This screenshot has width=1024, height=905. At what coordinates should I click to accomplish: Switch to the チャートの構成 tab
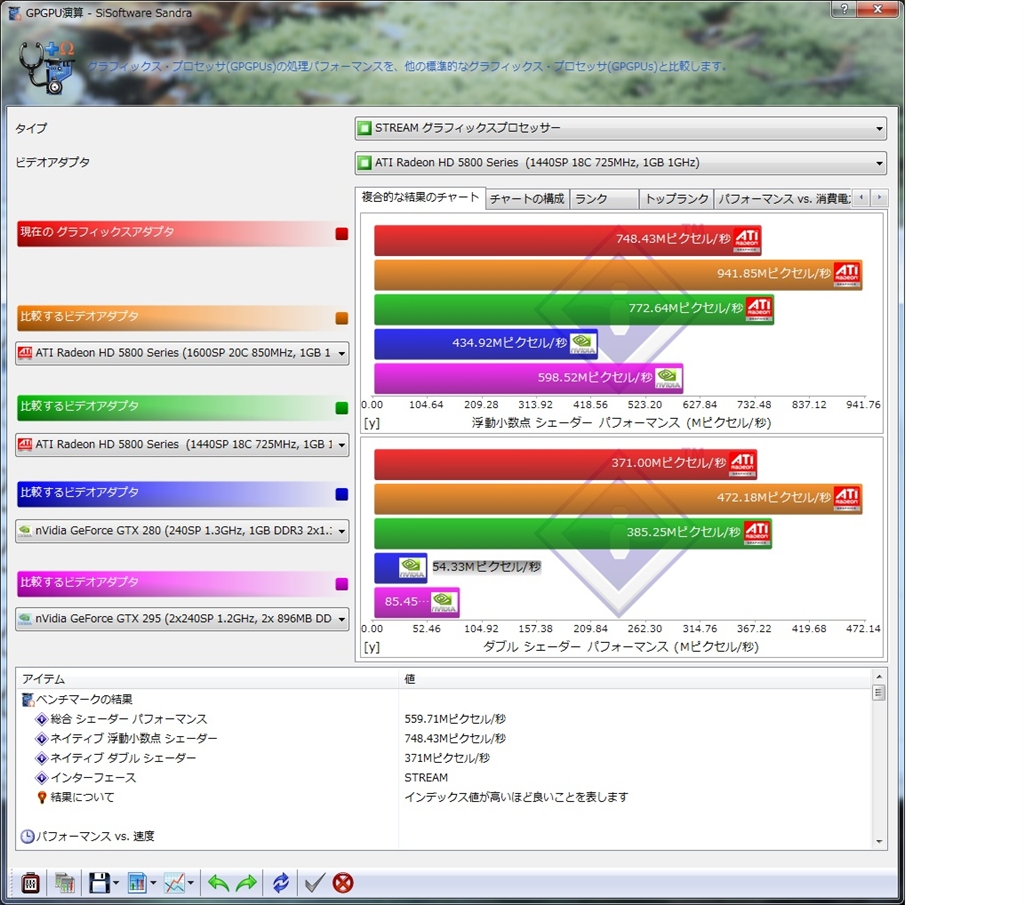(x=527, y=198)
